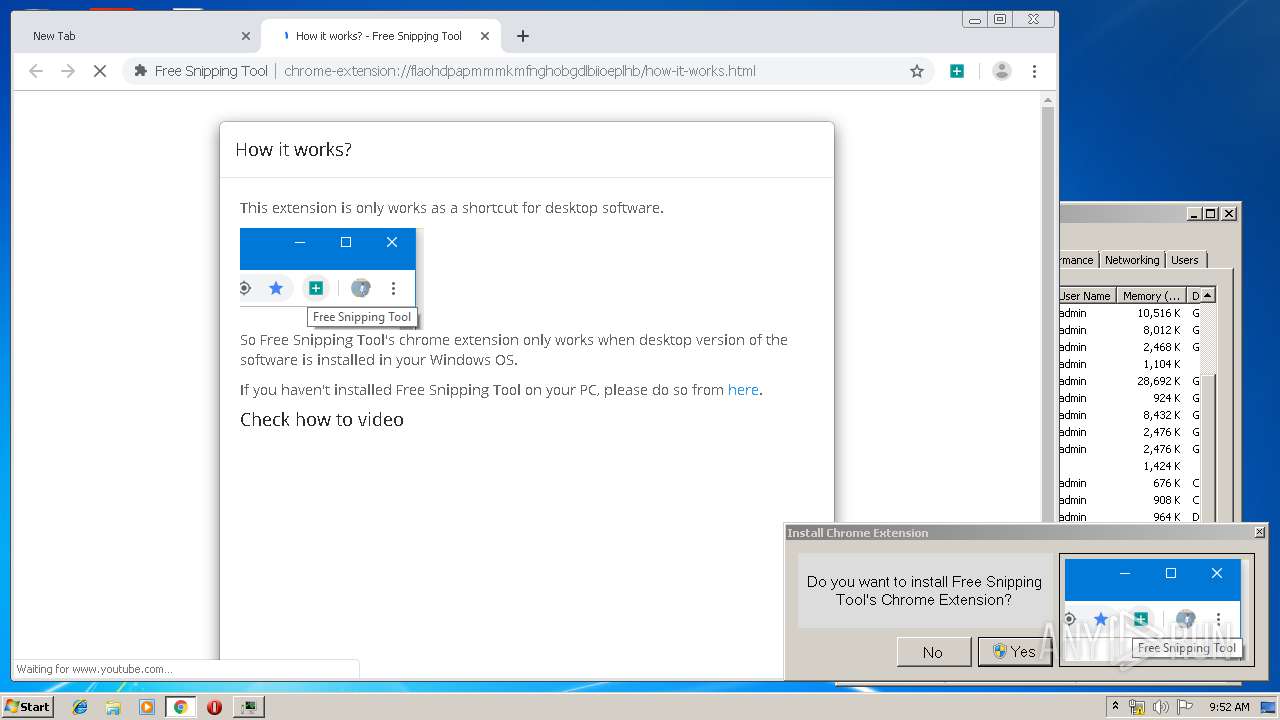This screenshot has height=720, width=1280.
Task: Open the Task Manager taskbar icon
Action: pyautogui.click(x=248, y=707)
